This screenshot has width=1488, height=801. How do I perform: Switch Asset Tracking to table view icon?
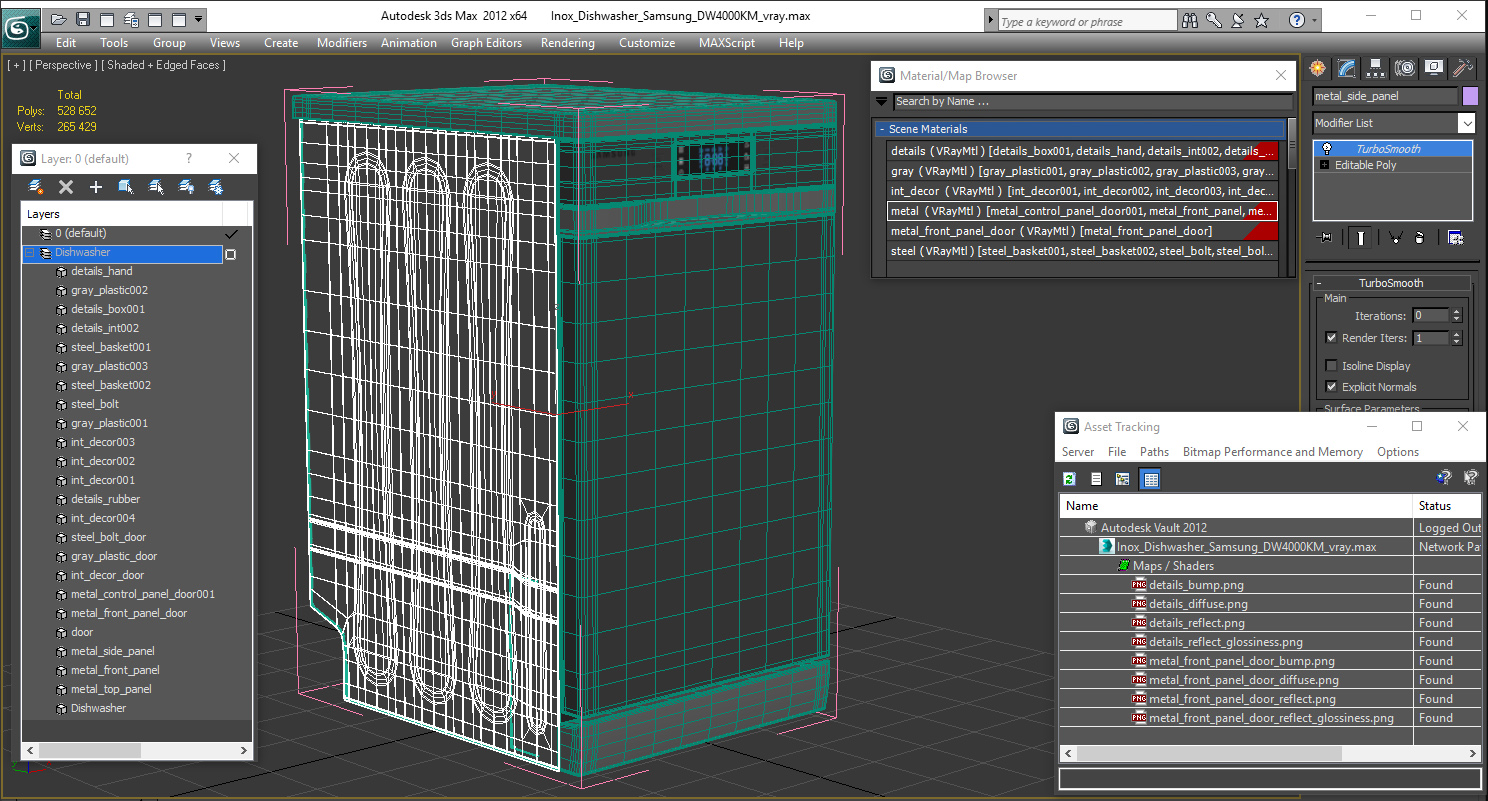(x=1150, y=479)
